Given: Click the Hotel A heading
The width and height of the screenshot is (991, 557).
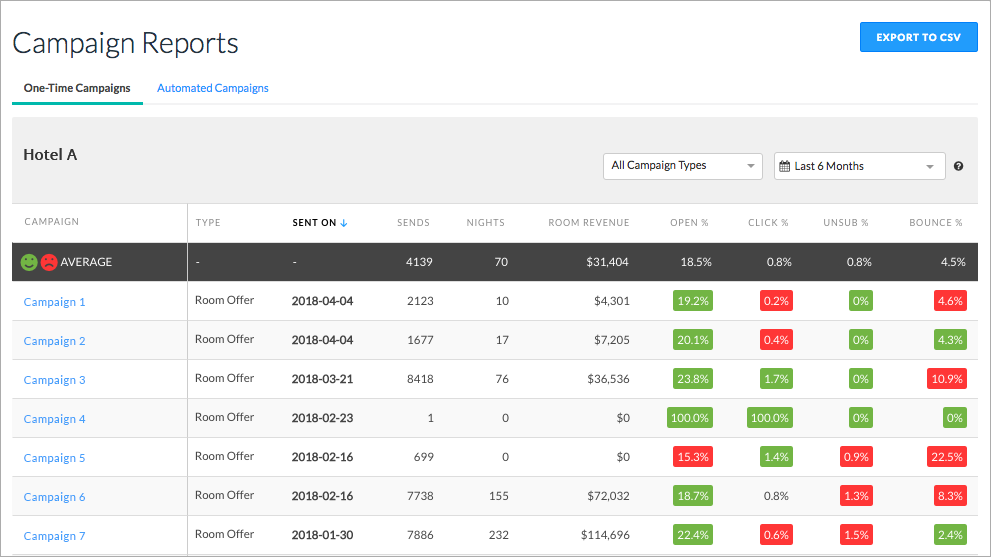Looking at the screenshot, I should pos(50,155).
